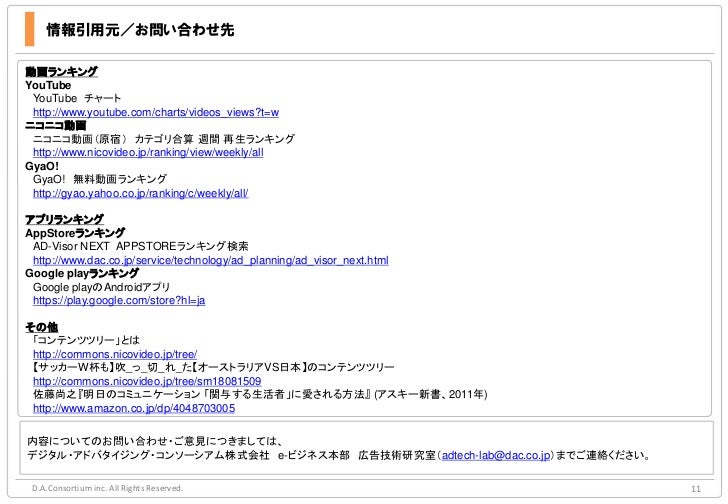Click the text GyaO! 無料動画ランキング
The width and height of the screenshot is (728, 504).
pyautogui.click(x=100, y=179)
